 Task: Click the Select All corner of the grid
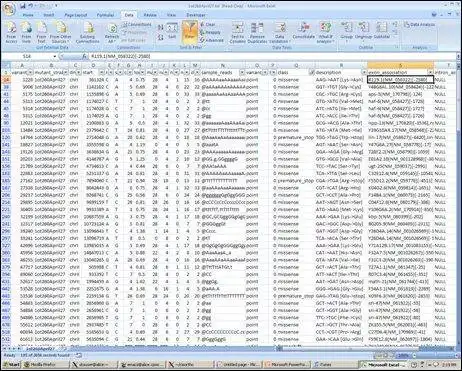(6, 65)
